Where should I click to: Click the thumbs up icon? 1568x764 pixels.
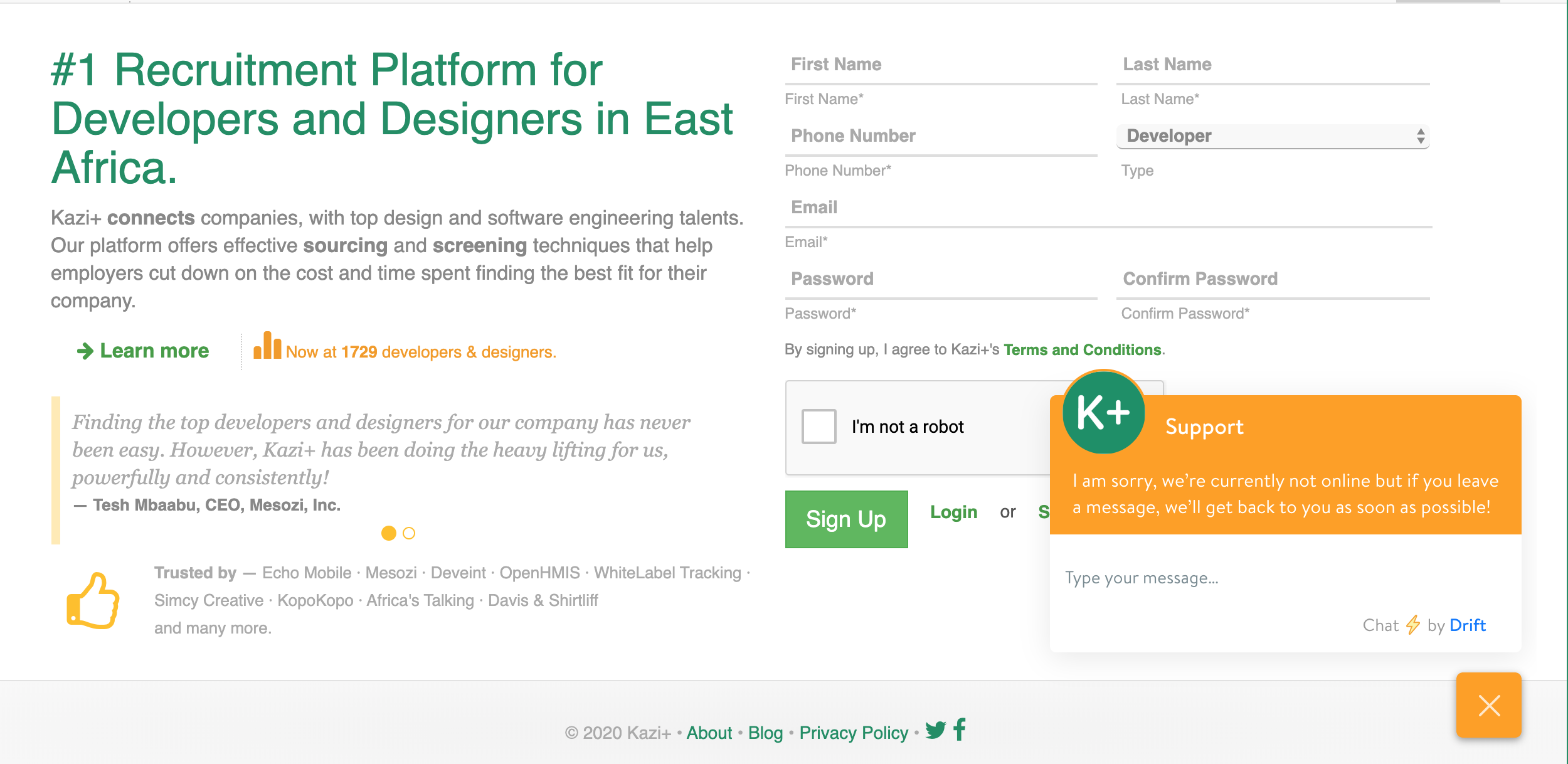click(93, 600)
